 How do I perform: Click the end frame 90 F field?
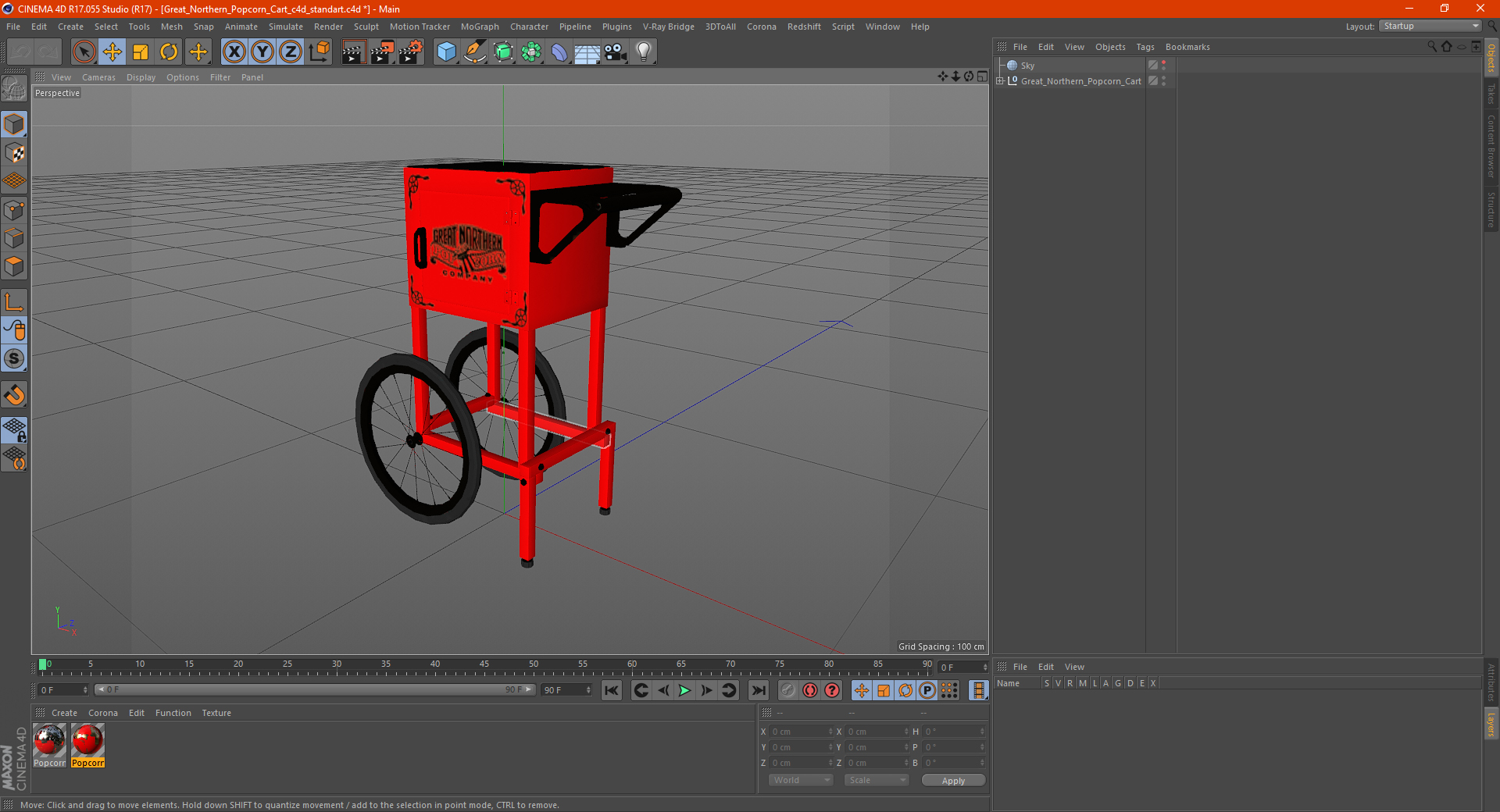coord(567,690)
